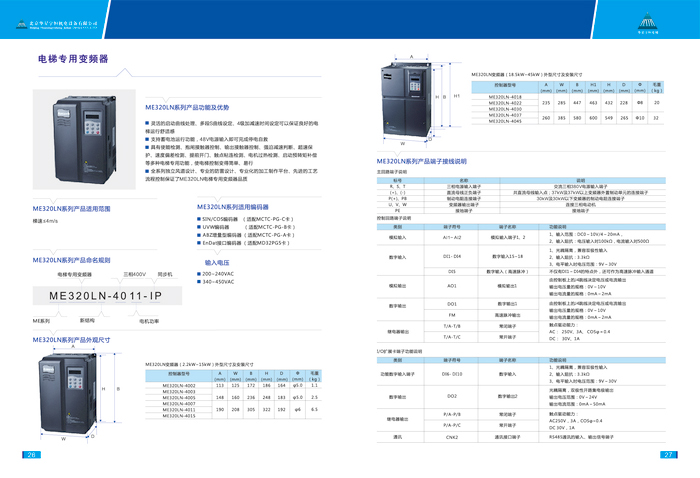This screenshot has height=478, width=700.
Task: Click the 'φ6' hole diameter cell
Action: (x=297, y=409)
